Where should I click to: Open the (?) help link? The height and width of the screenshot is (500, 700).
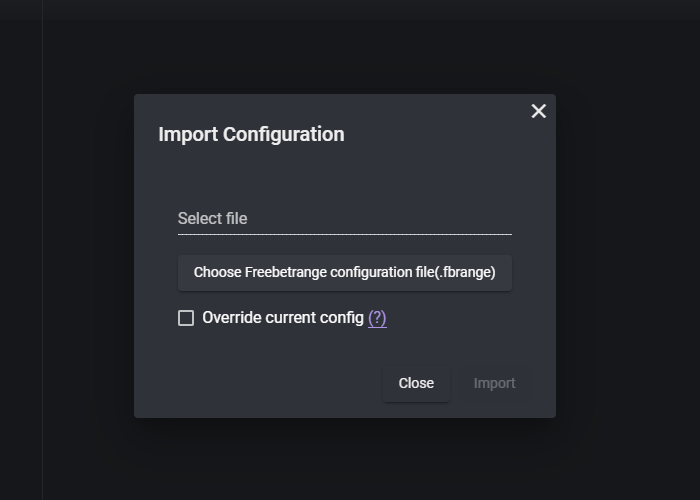click(377, 318)
